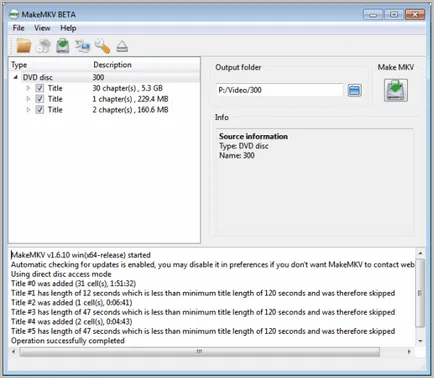
Task: Expand the 1 chapter(s) 229.4 MB title
Action: (x=28, y=99)
